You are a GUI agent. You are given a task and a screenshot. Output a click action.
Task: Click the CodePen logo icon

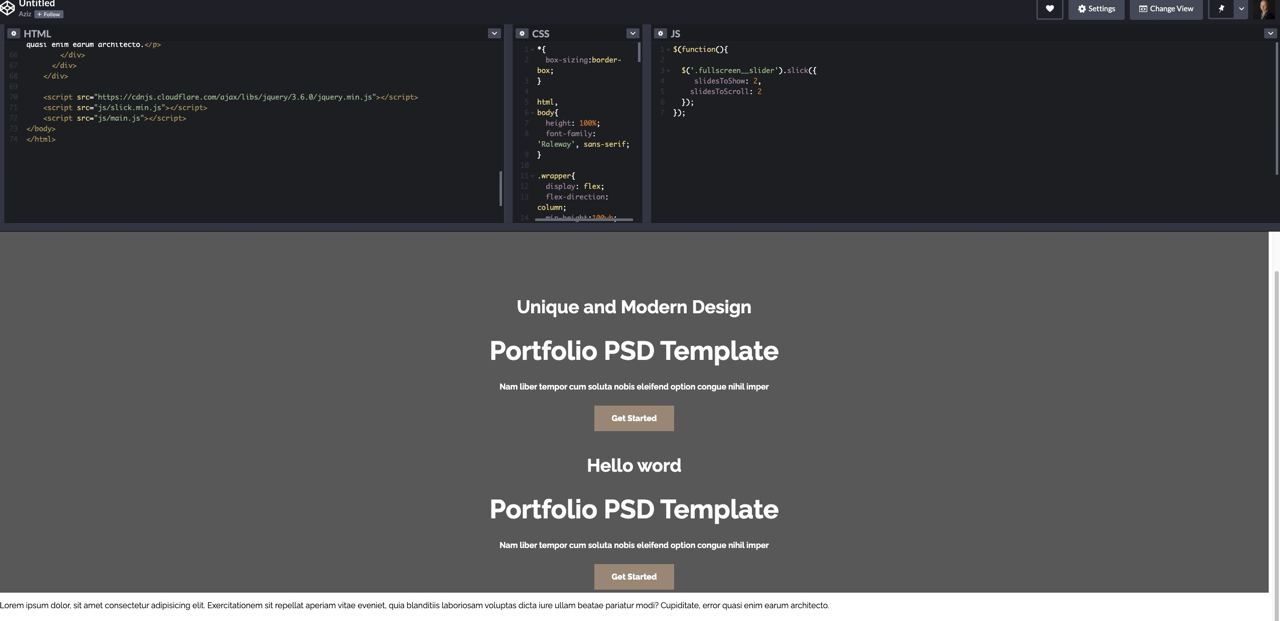(x=7, y=8)
